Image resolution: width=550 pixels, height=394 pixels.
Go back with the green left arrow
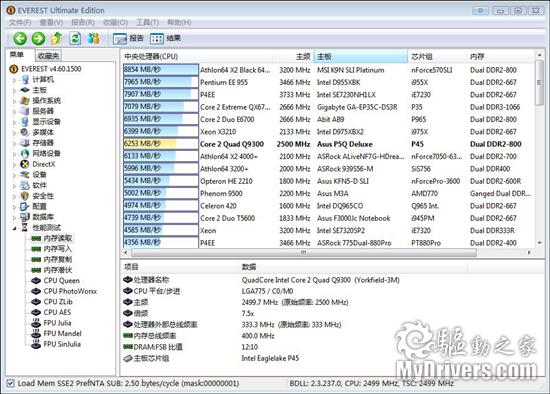pos(20,38)
